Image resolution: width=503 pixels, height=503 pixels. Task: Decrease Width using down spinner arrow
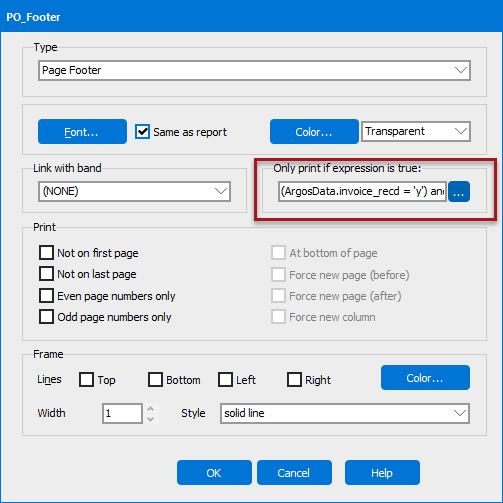[x=151, y=419]
